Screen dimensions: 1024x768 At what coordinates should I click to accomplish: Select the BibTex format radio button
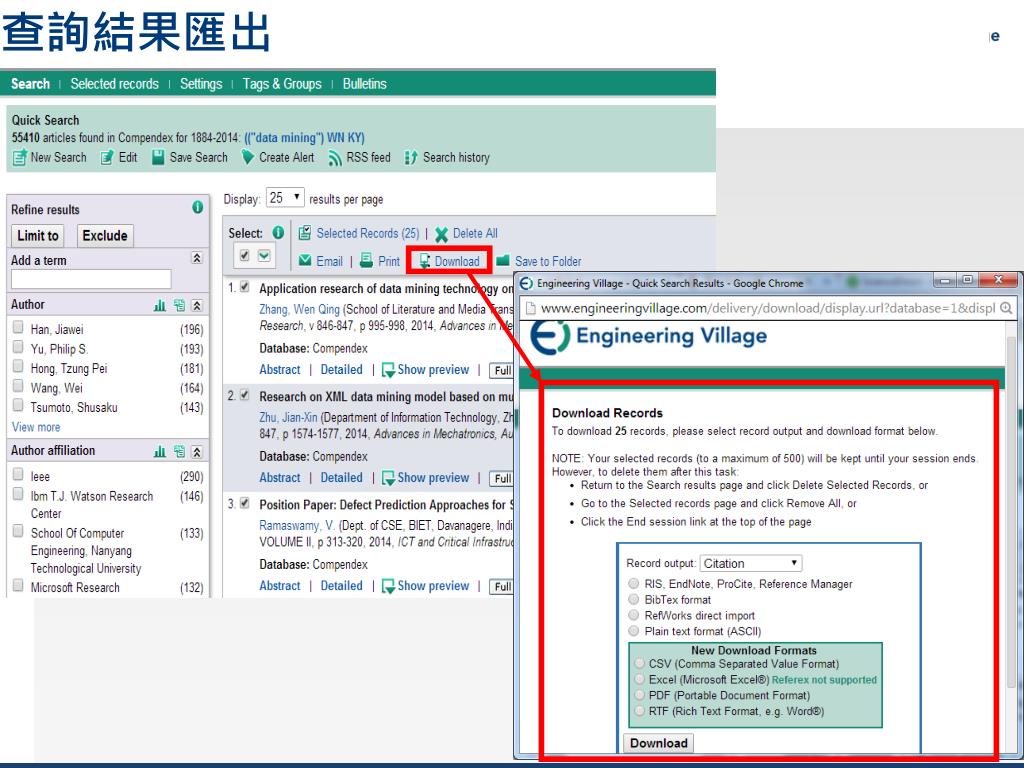pos(633,599)
